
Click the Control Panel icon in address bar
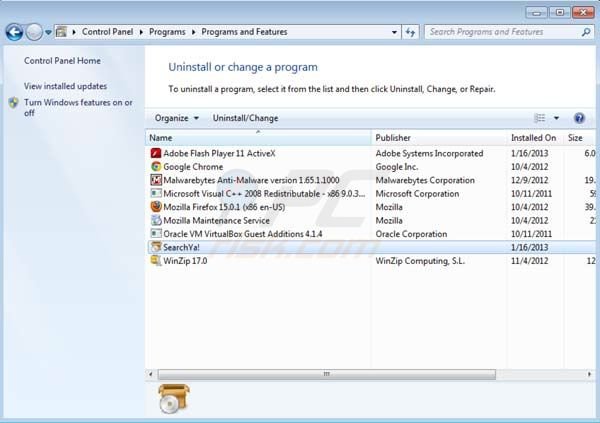(x=61, y=32)
